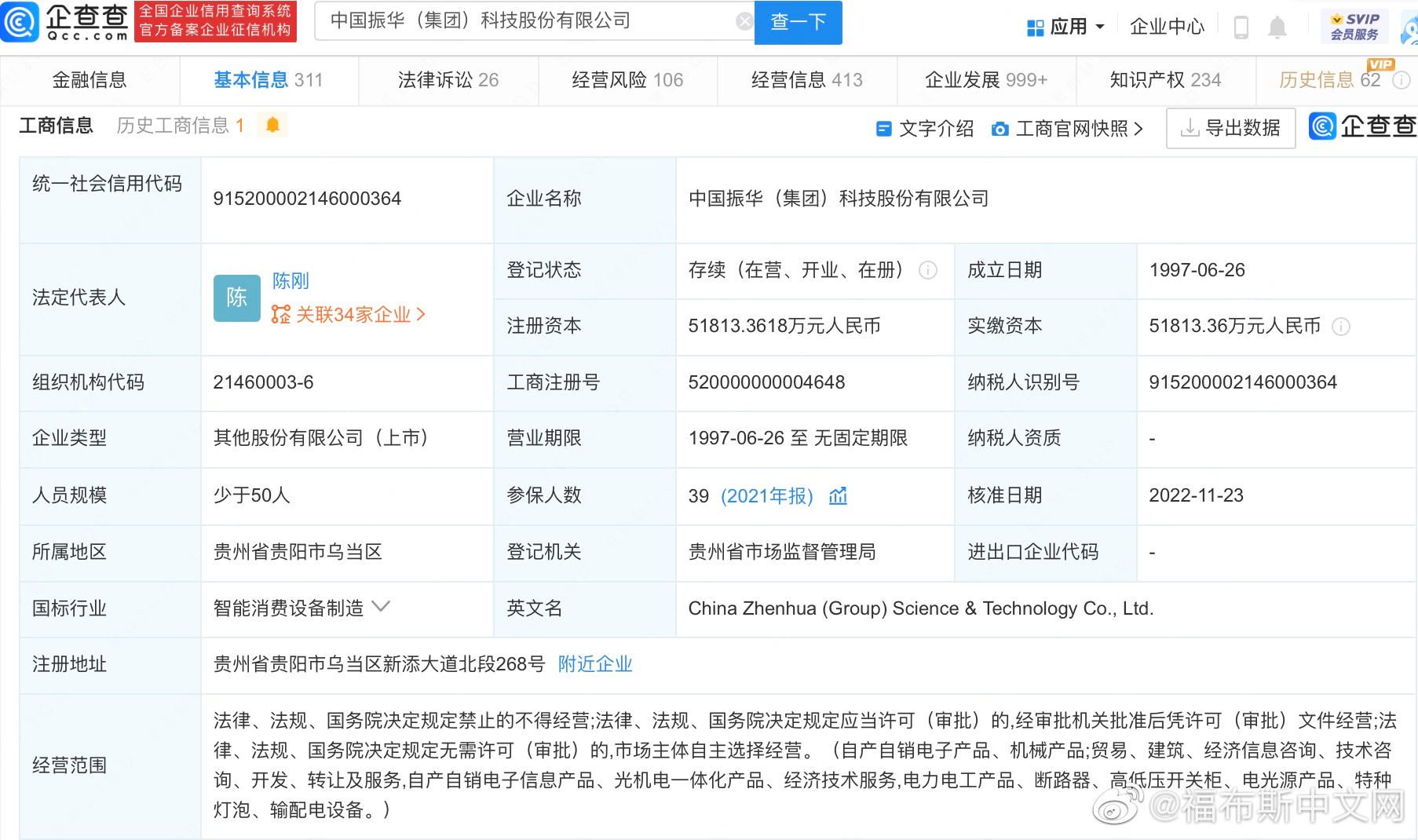
Task: Open 文字介绍 text introduction
Action: (x=925, y=128)
